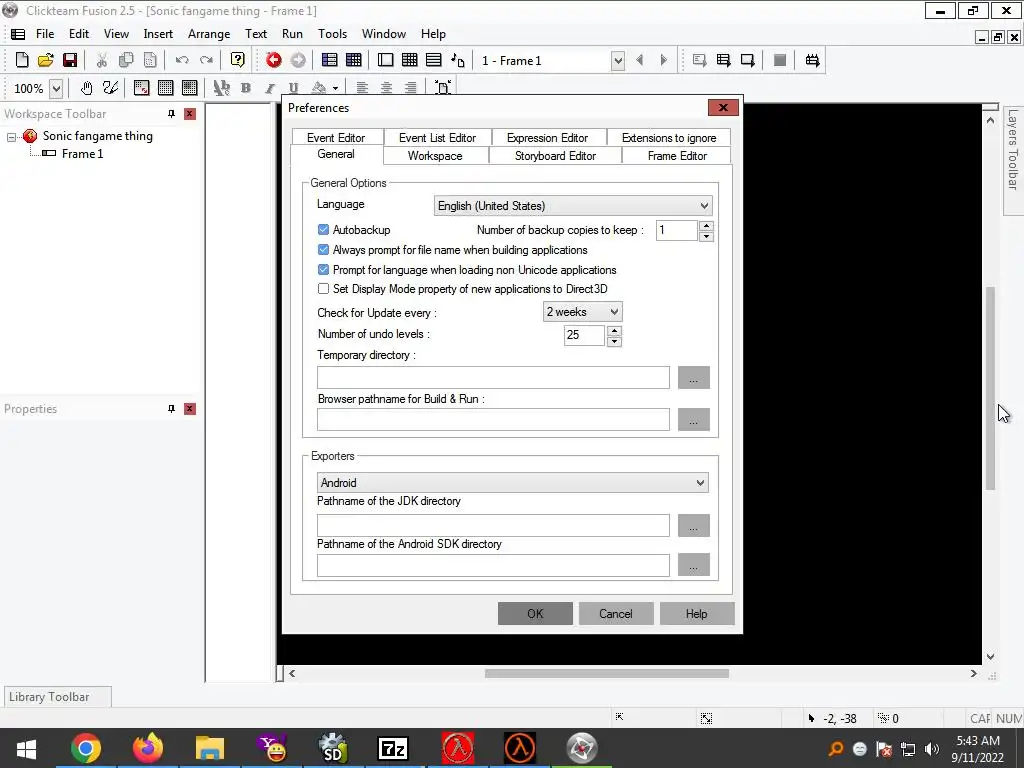The image size is (1024, 768).
Task: Save using the floppy disk icon
Action: point(70,60)
